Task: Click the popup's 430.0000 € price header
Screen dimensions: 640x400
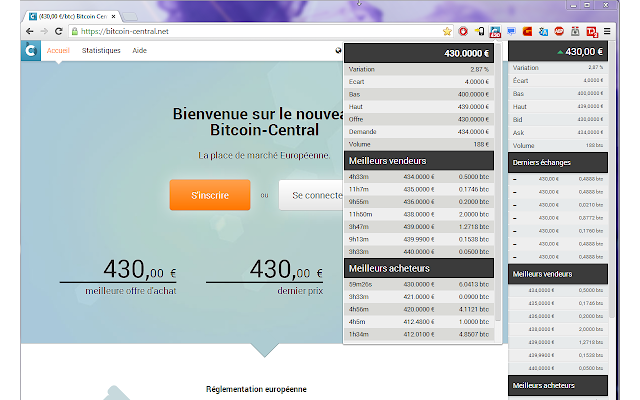Action: pos(419,53)
